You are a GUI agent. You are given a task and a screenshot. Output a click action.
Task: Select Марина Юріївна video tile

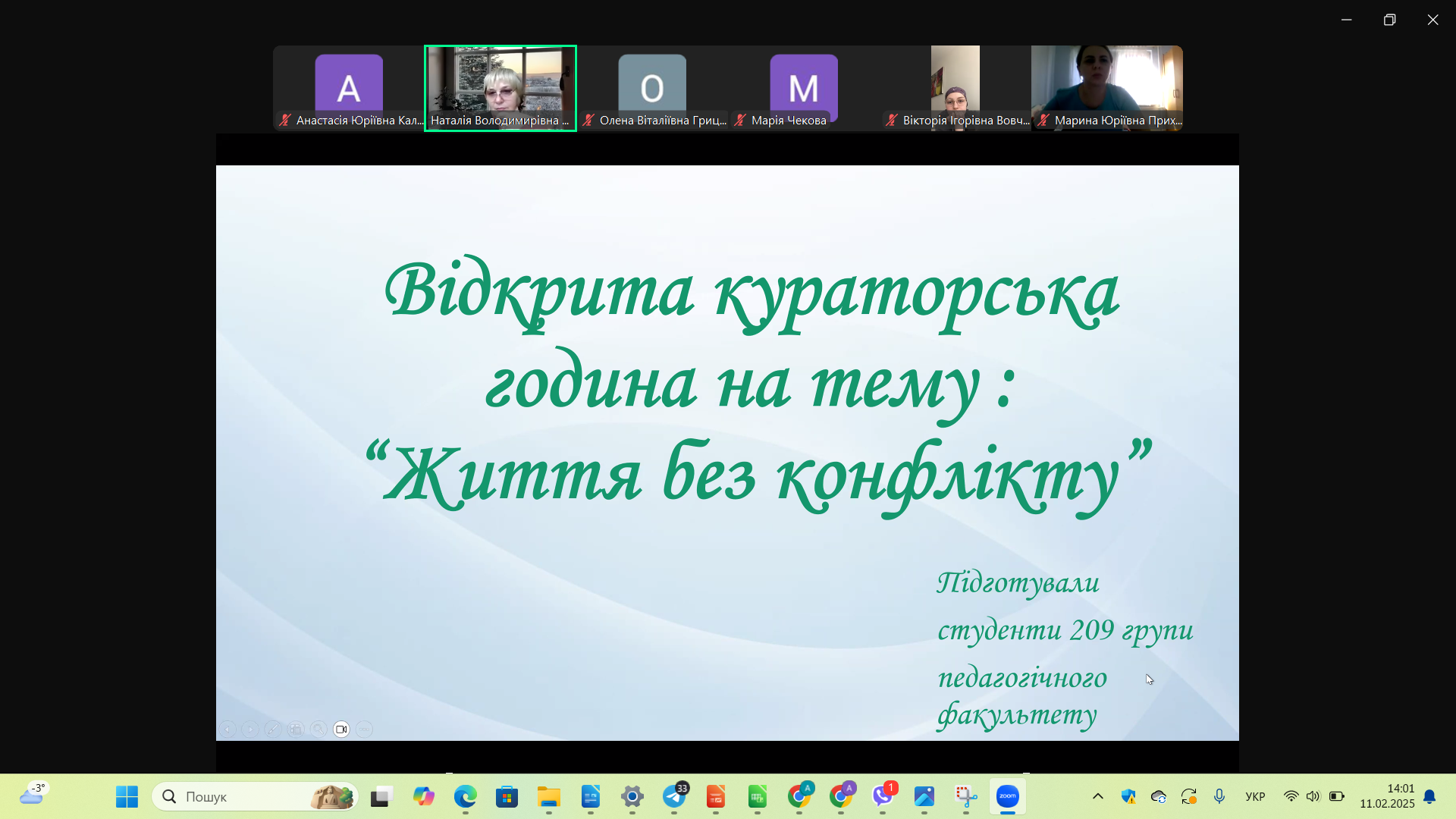[x=1107, y=88]
